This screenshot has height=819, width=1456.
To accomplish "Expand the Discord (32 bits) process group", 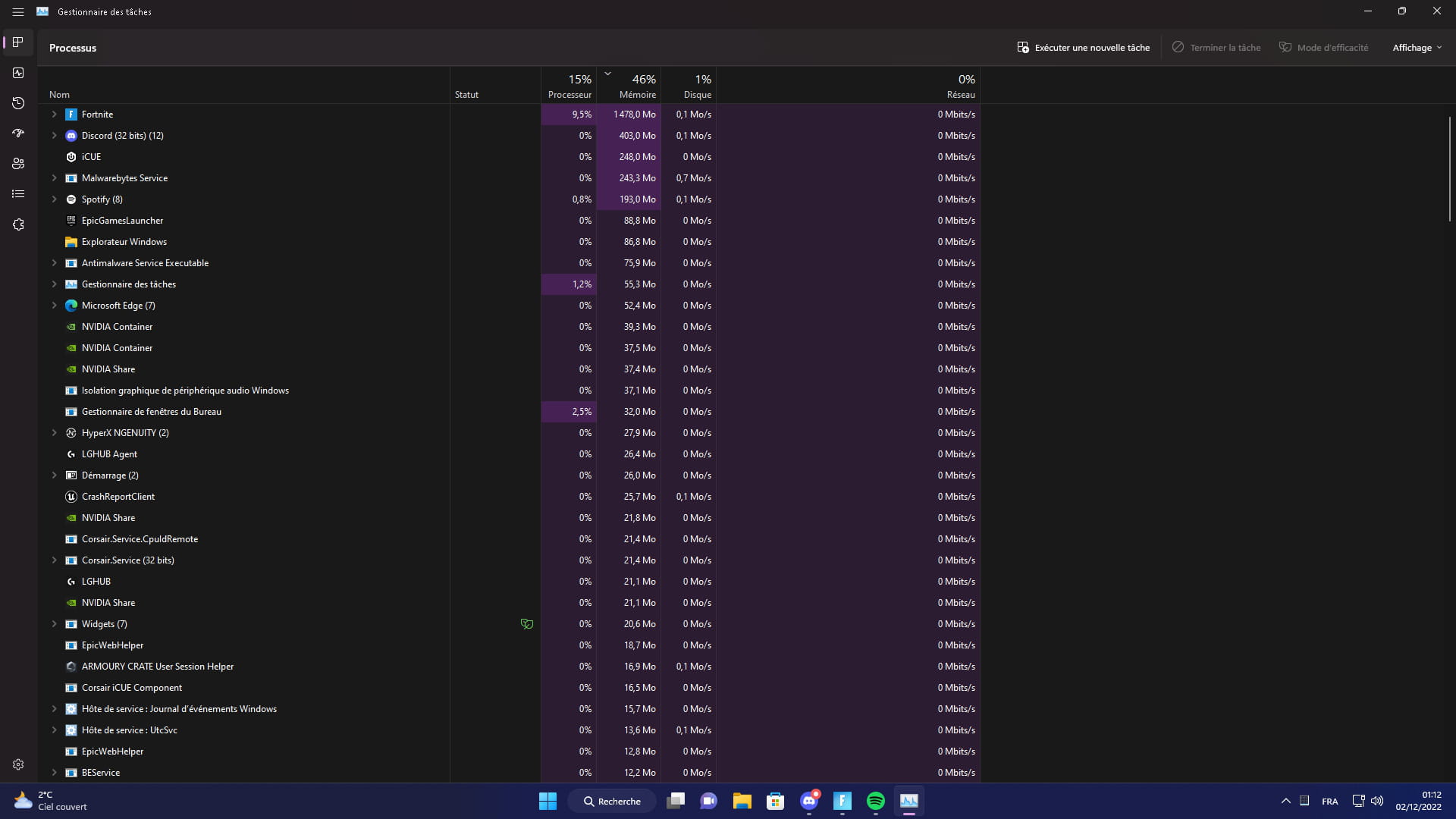I will [54, 136].
